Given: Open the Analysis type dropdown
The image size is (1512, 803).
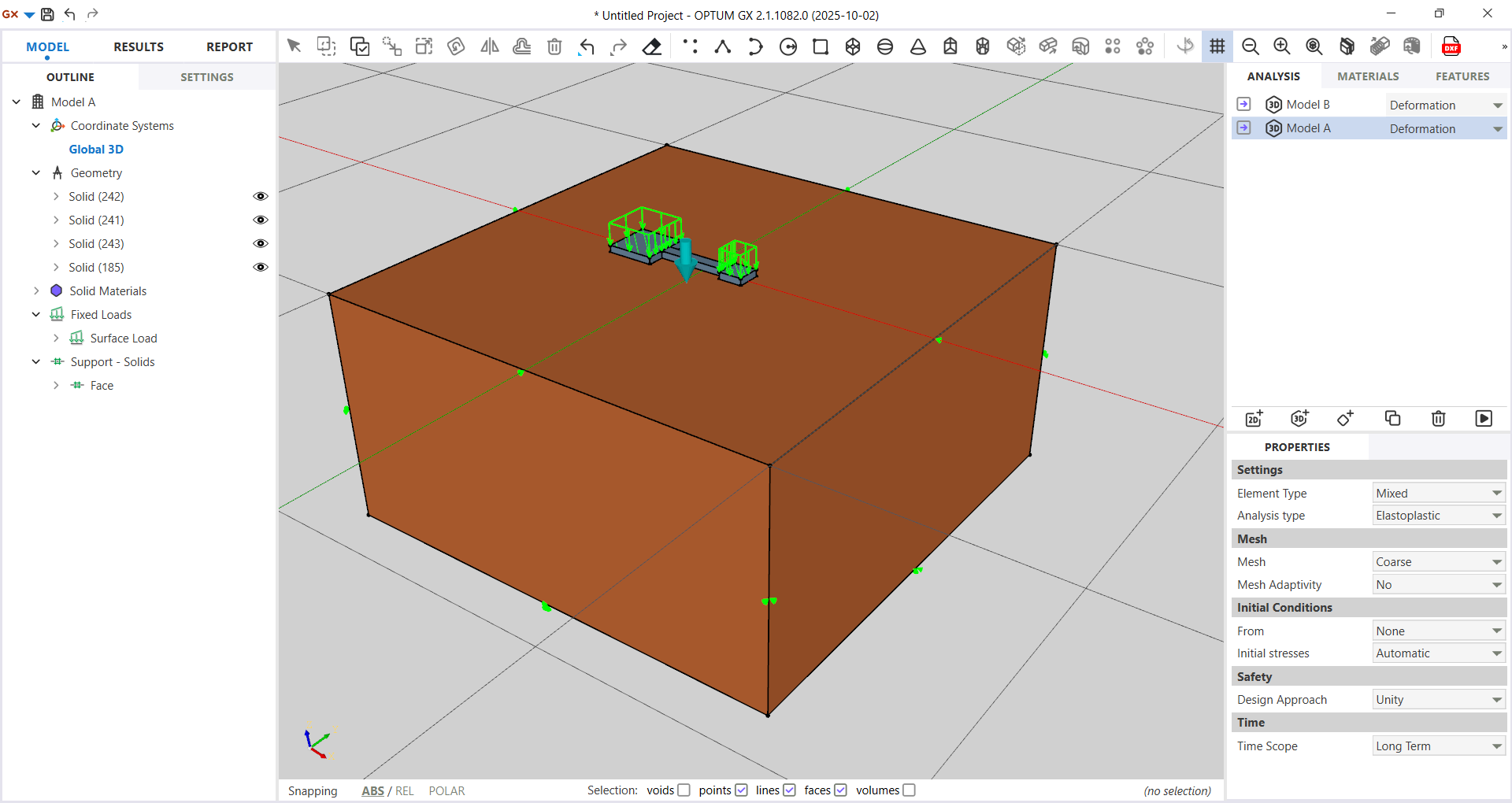Looking at the screenshot, I should 1438,516.
